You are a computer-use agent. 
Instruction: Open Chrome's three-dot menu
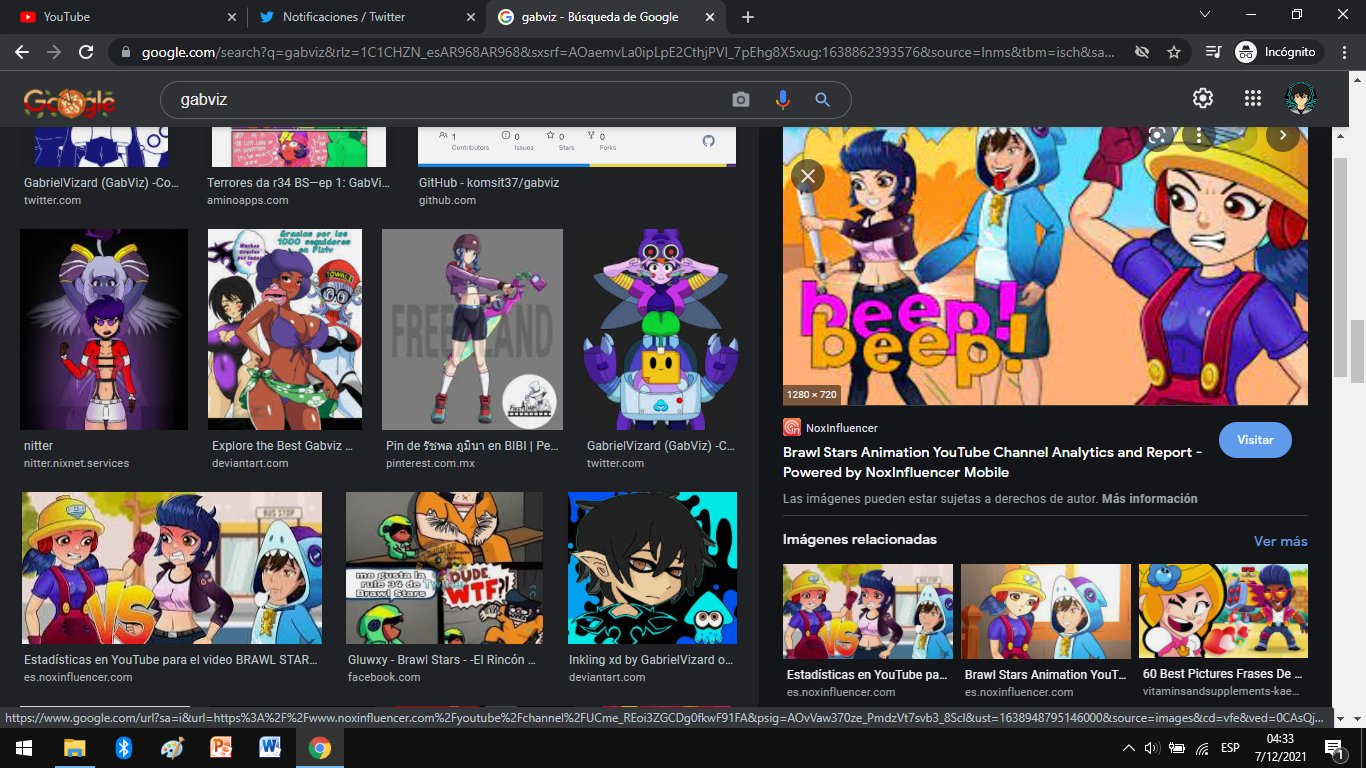[1345, 52]
